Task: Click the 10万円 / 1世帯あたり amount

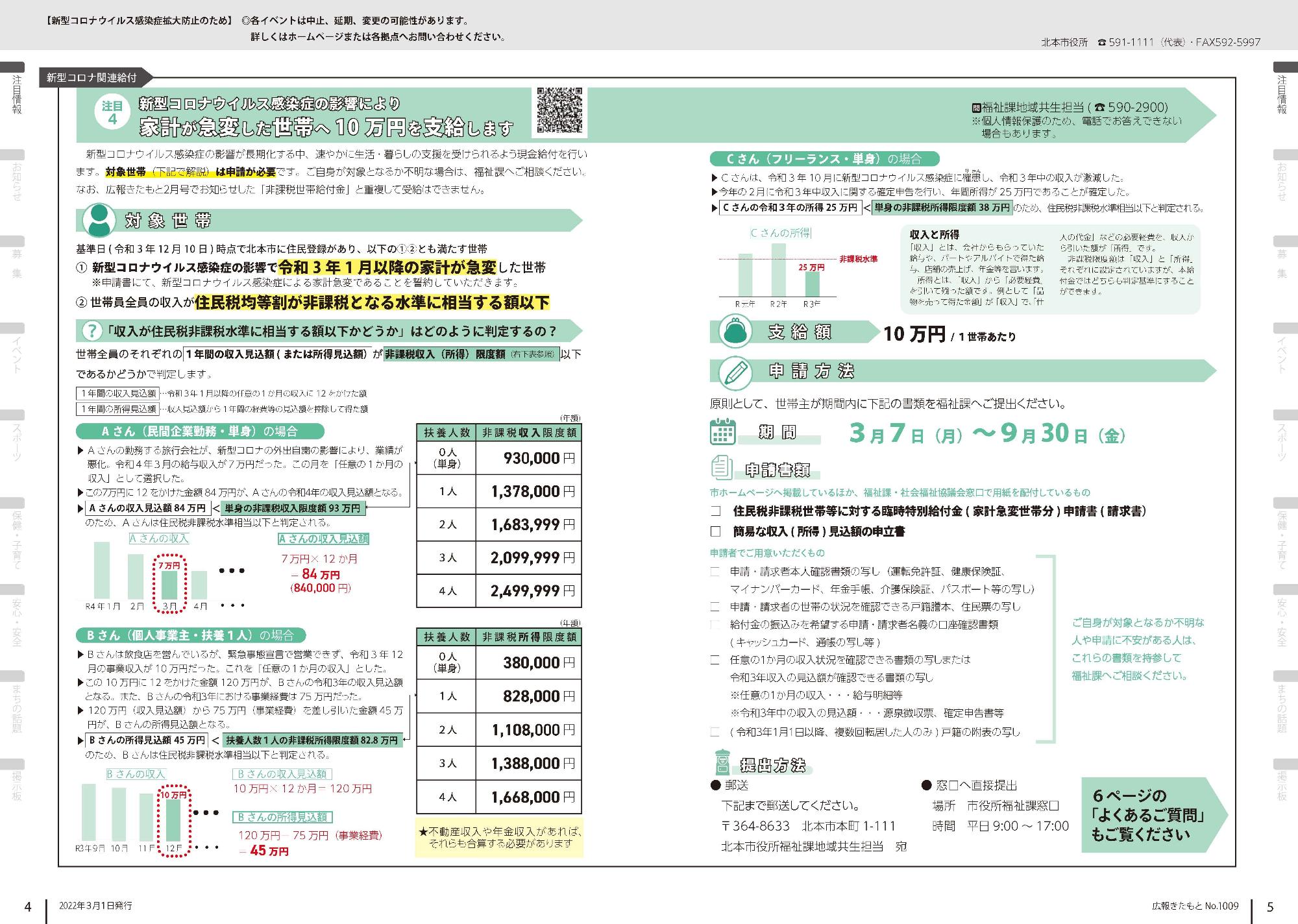Action: [x=949, y=334]
